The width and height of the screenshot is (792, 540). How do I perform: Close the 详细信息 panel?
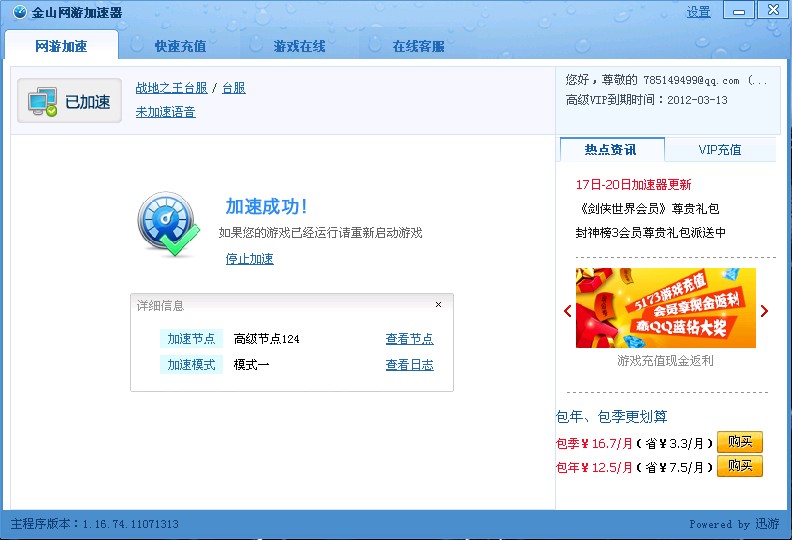click(x=438, y=304)
